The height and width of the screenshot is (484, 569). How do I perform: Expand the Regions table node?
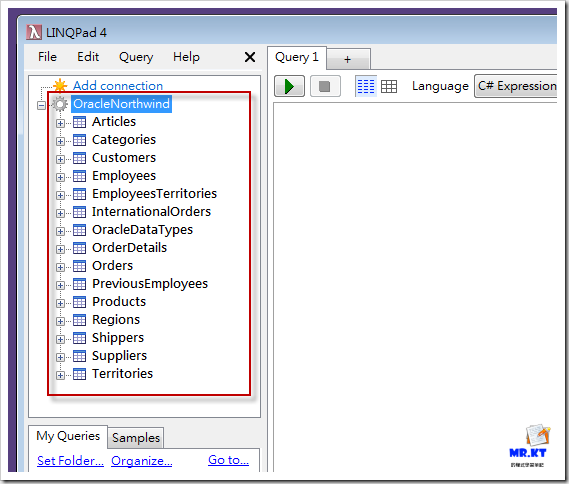pyautogui.click(x=61, y=321)
